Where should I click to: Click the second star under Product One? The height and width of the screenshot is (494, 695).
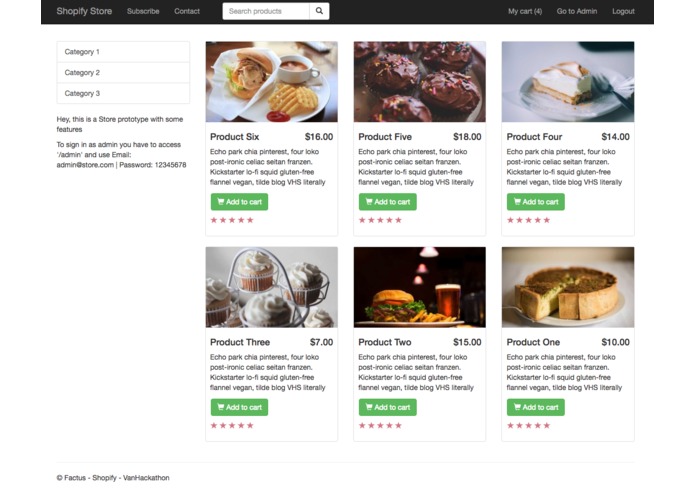pos(519,426)
